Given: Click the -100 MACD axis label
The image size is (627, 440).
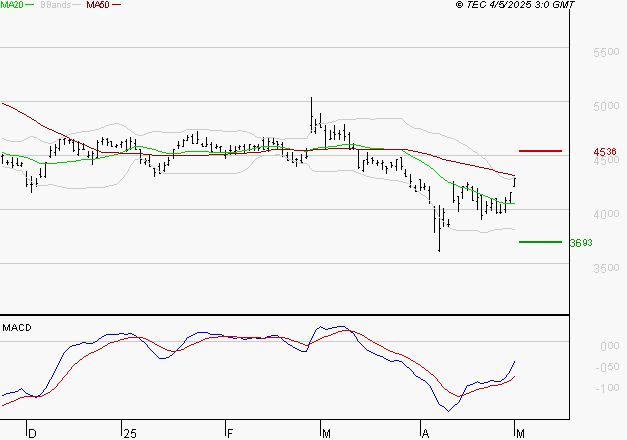Looking at the screenshot, I should point(606,388).
